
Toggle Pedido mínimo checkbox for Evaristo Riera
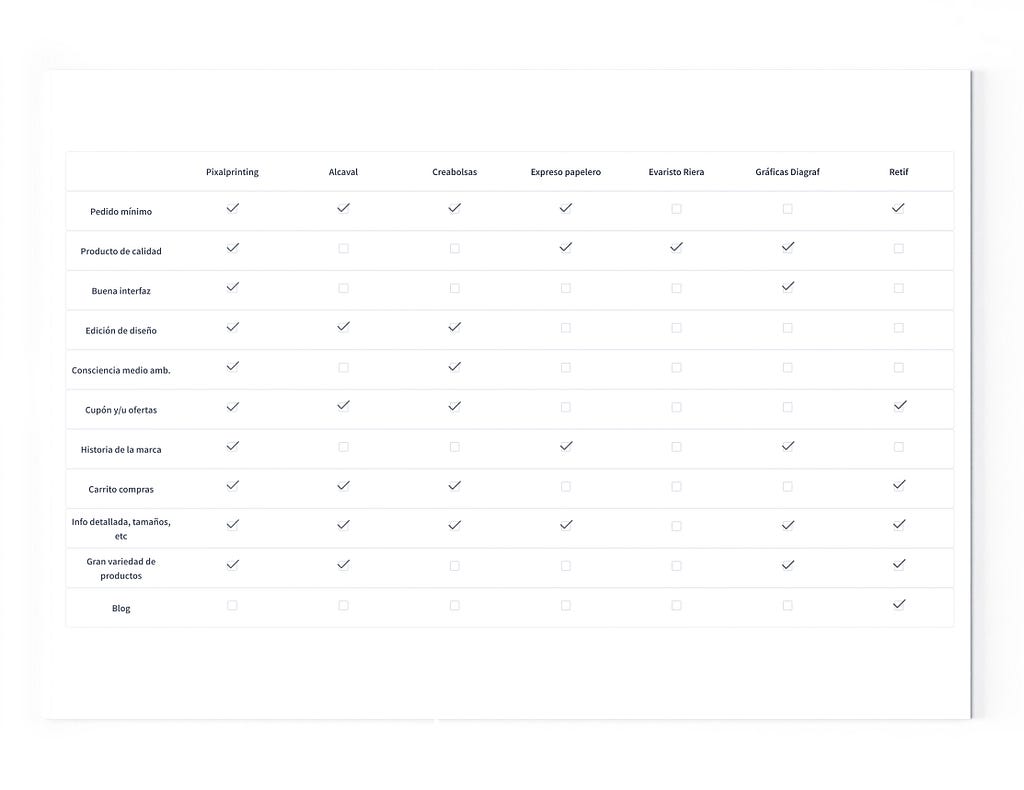677,209
